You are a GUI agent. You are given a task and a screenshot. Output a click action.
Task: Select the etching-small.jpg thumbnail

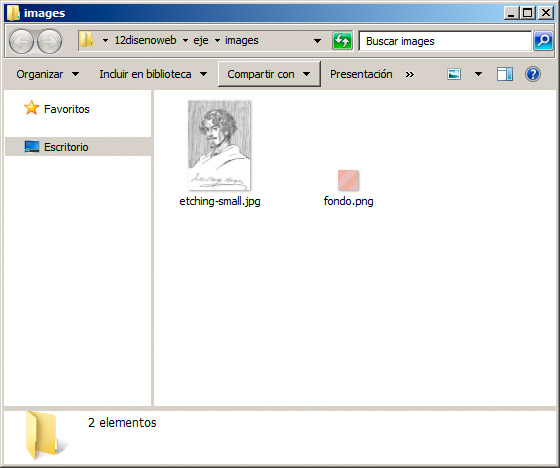point(219,145)
